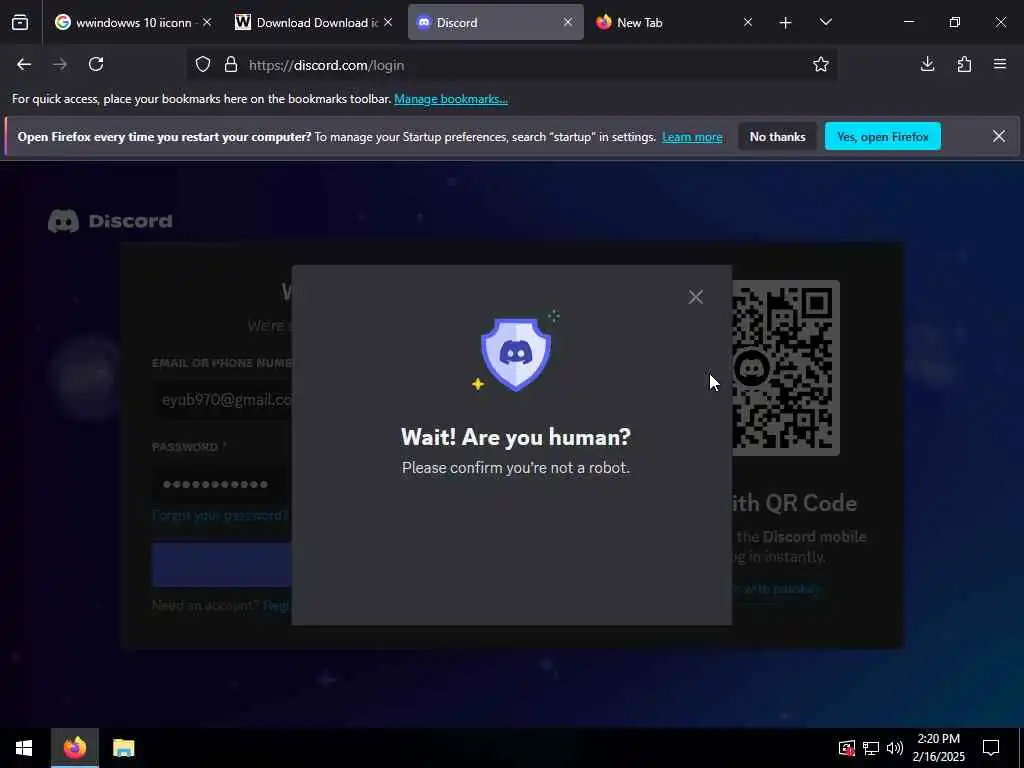The height and width of the screenshot is (768, 1024).
Task: Close the Are you human dialog
Action: pyautogui.click(x=696, y=297)
